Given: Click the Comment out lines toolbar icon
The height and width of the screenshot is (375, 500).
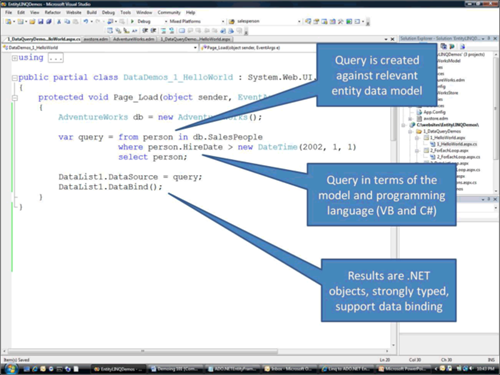Looking at the screenshot, I should pos(145,31).
